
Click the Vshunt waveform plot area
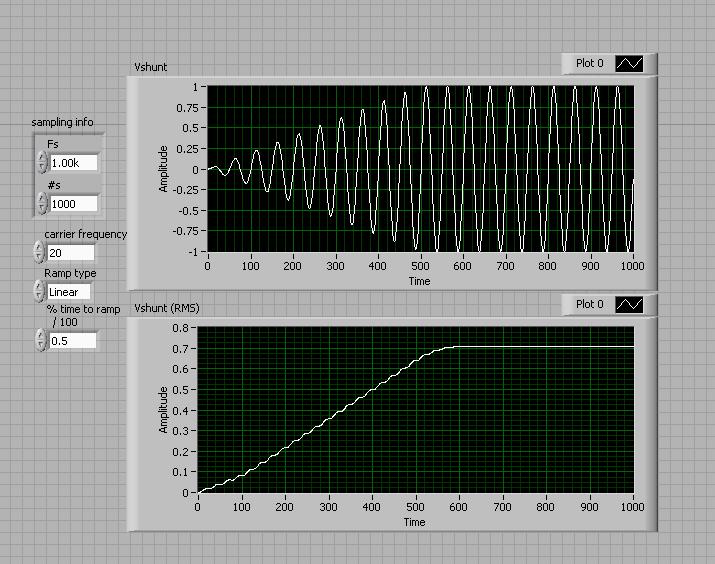tap(420, 169)
